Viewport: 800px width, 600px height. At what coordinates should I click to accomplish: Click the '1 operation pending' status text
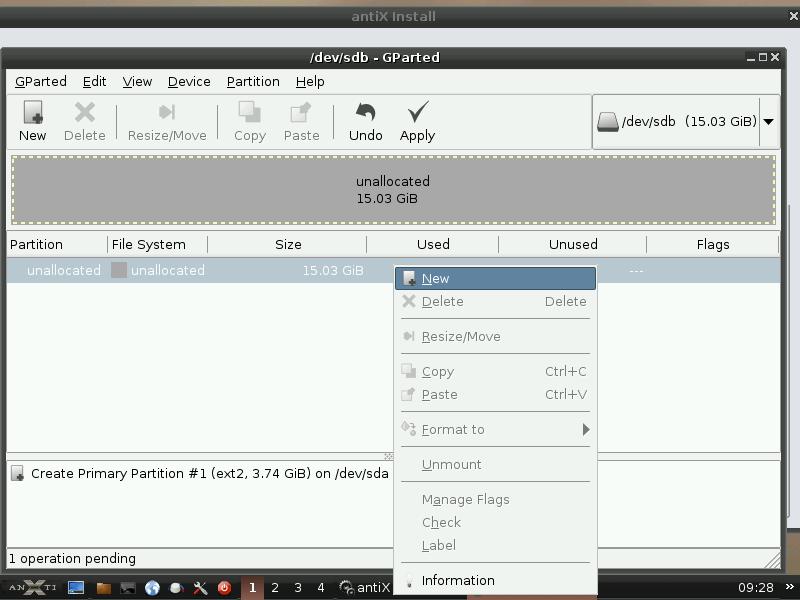pos(72,559)
